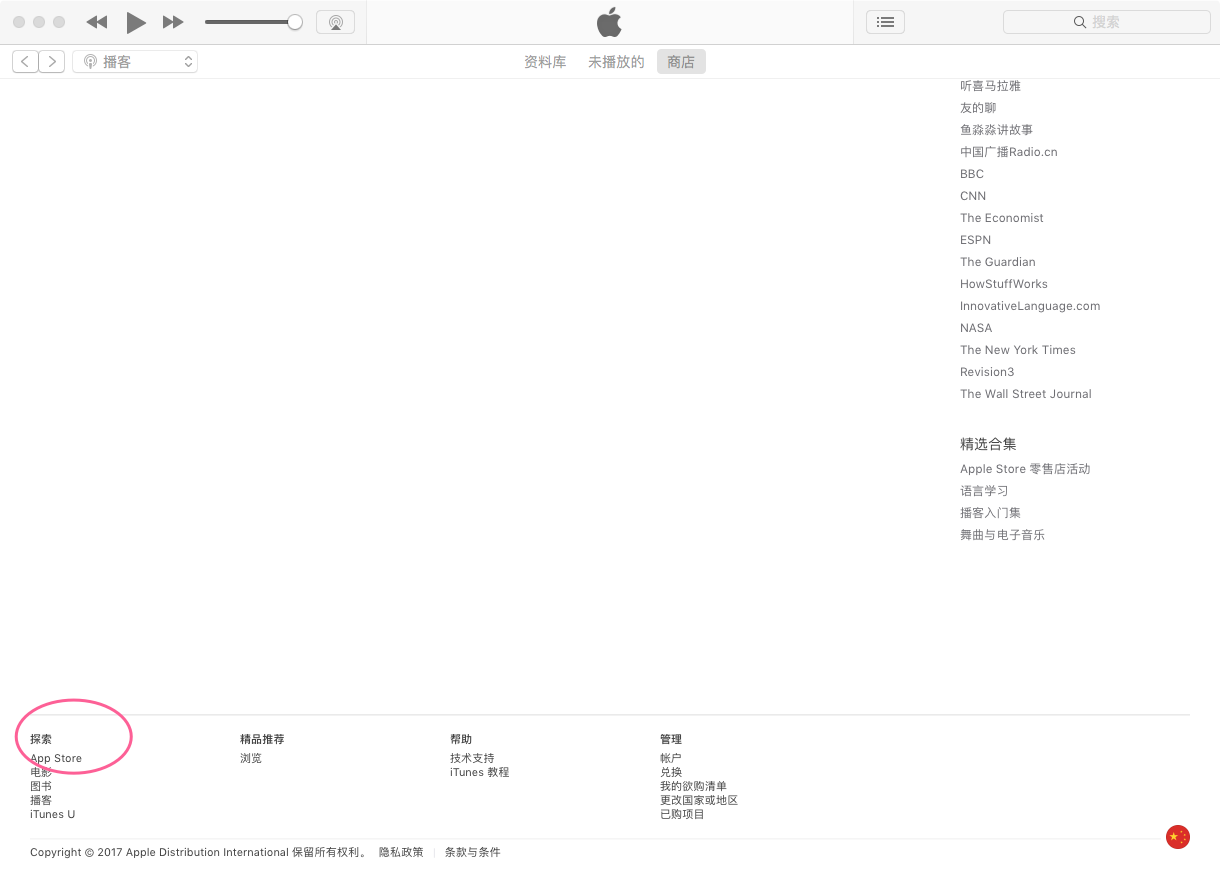Viewport: 1220px width, 876px height.
Task: Open the 中国广播Radio.cn link
Action: coord(1008,152)
